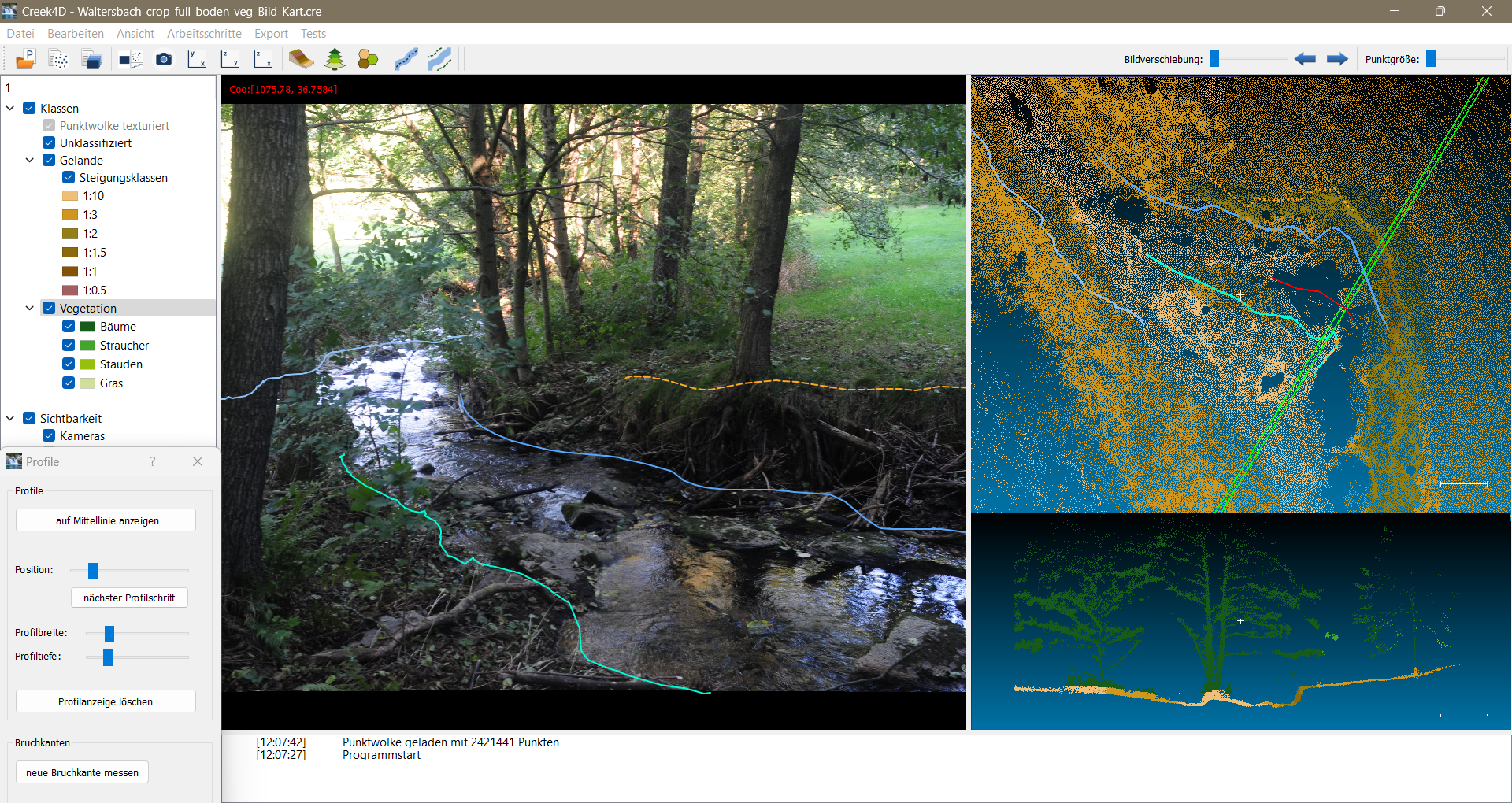Click the river bank lines icon

click(439, 59)
